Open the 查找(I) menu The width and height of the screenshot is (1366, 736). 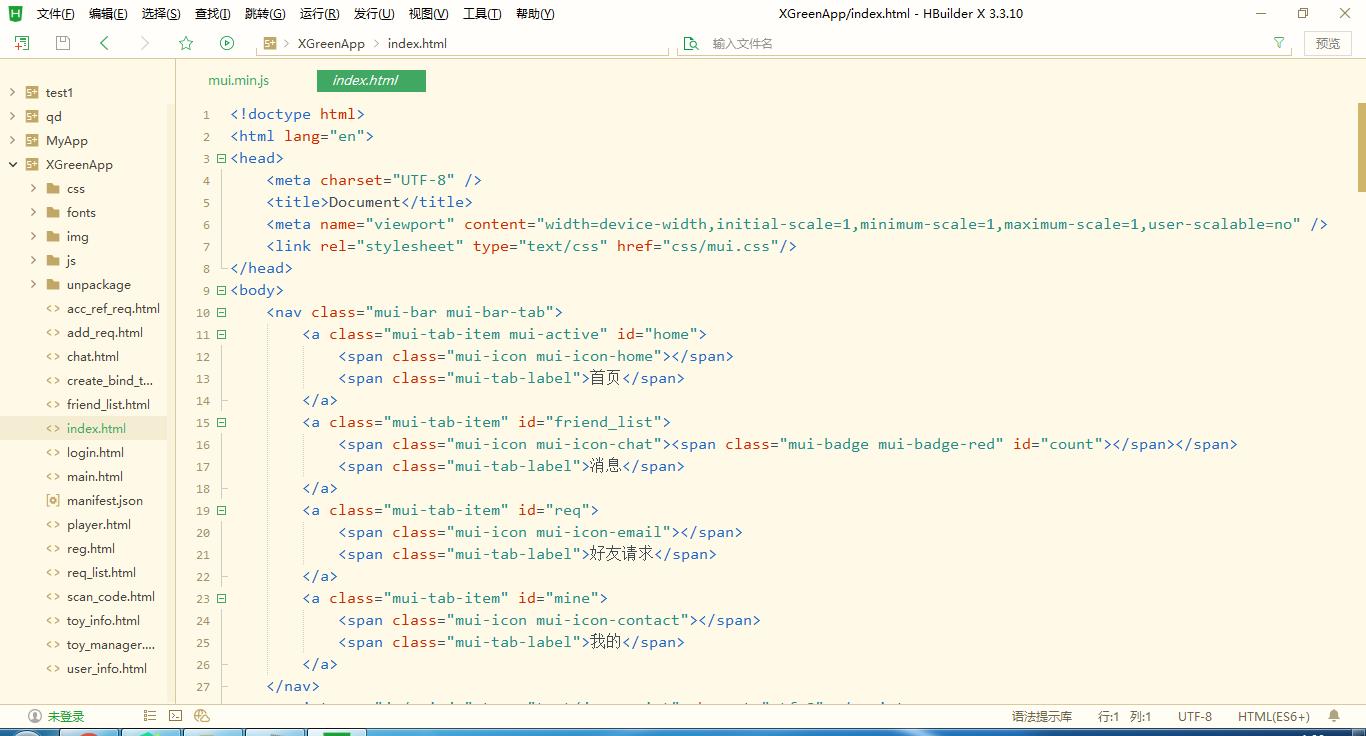pos(212,14)
